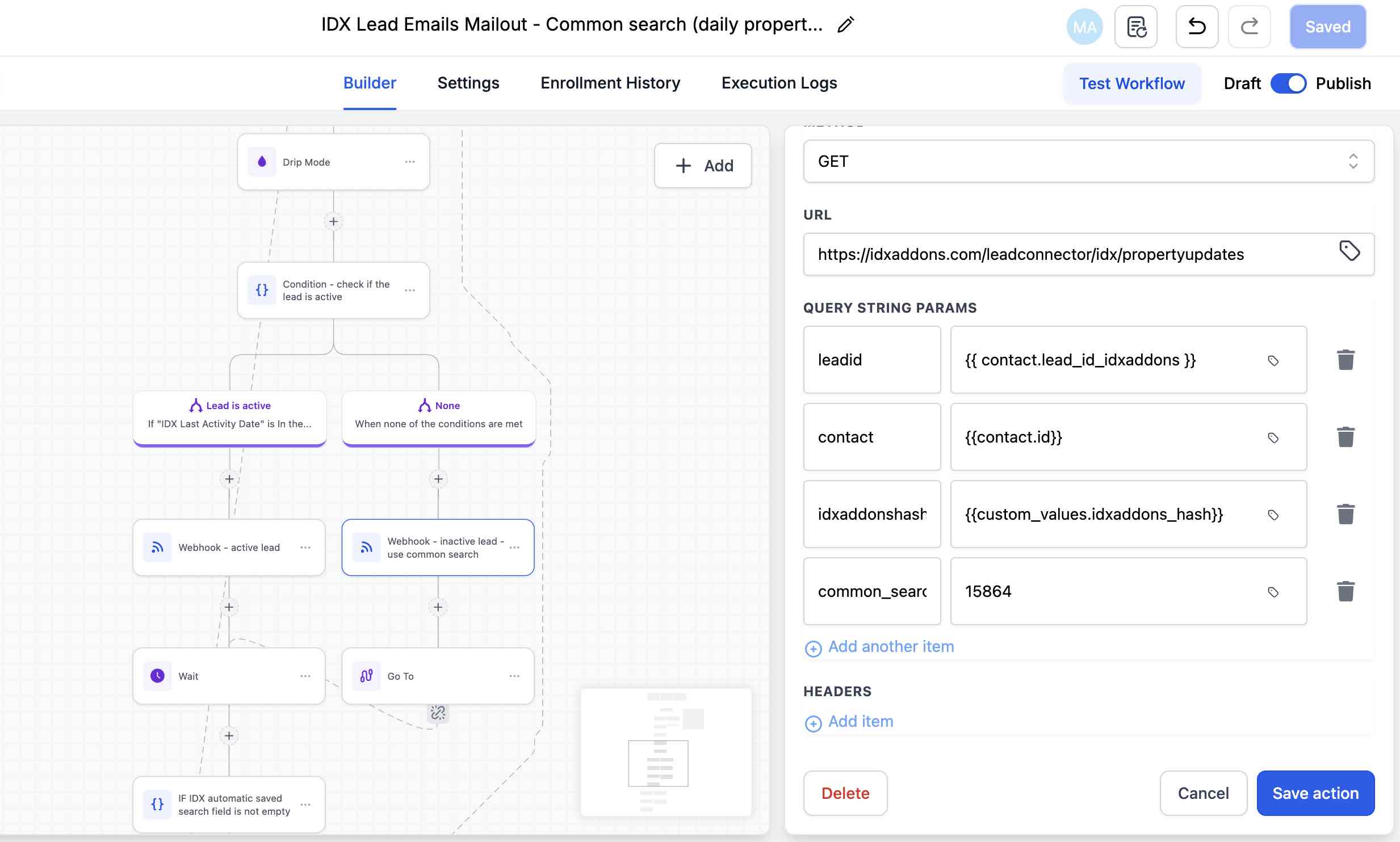Open Enrollment History tab
The width and height of the screenshot is (1400, 842).
pyautogui.click(x=610, y=83)
